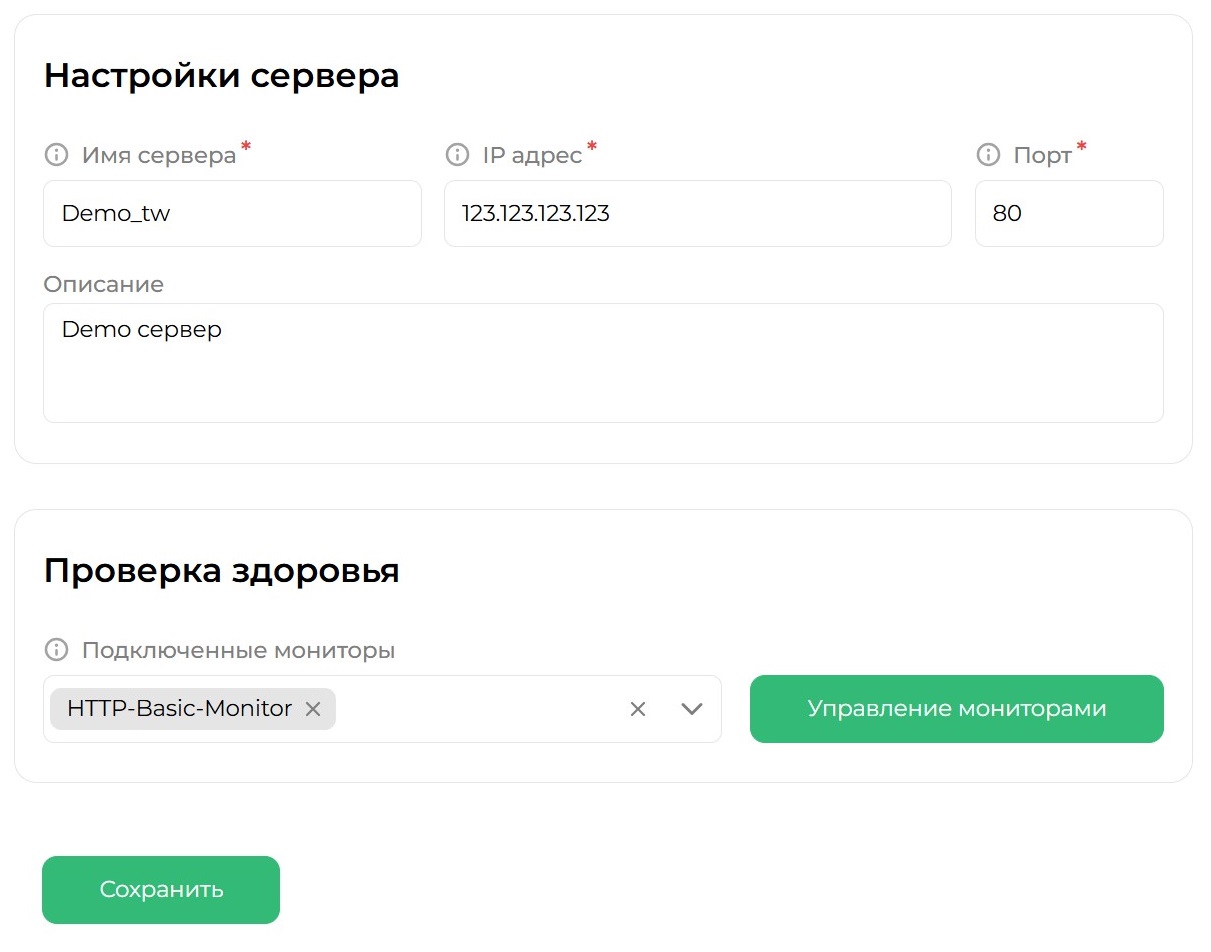Image resolution: width=1211 pixels, height=952 pixels.
Task: Click the Описание field label
Action: click(103, 284)
